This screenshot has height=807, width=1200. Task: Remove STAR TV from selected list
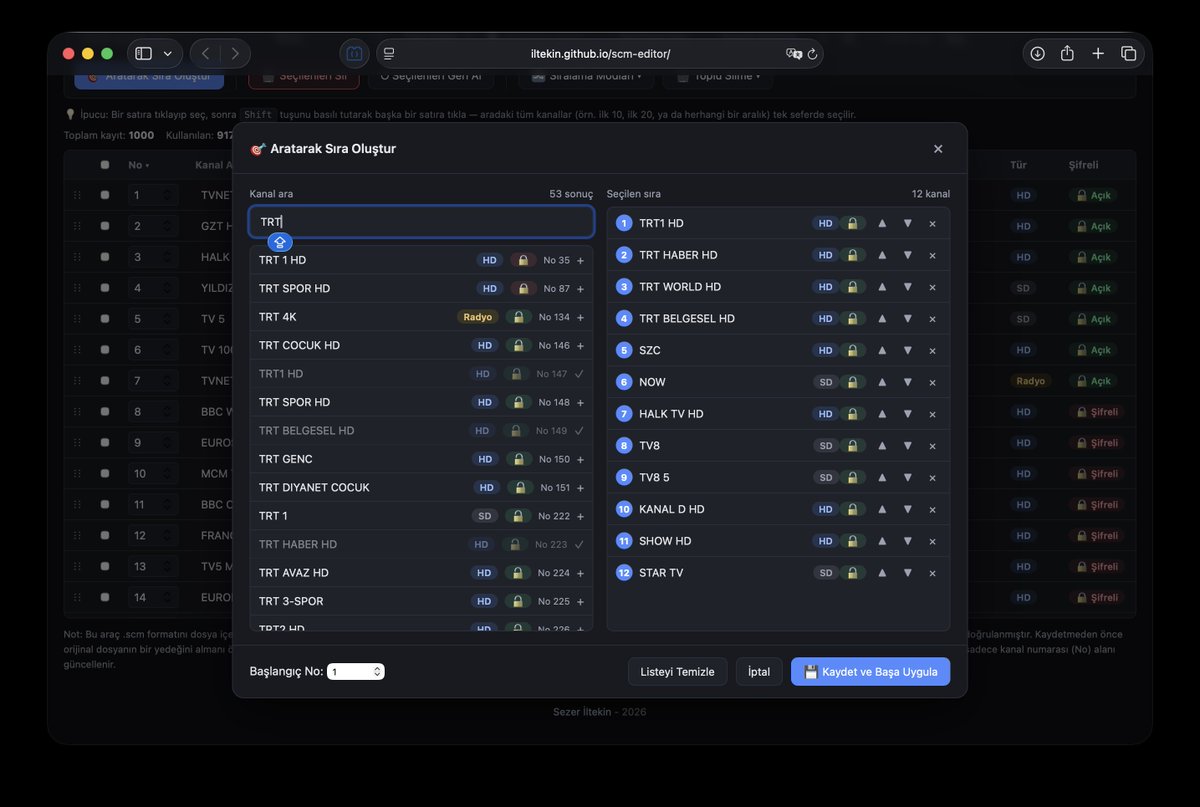(x=932, y=573)
